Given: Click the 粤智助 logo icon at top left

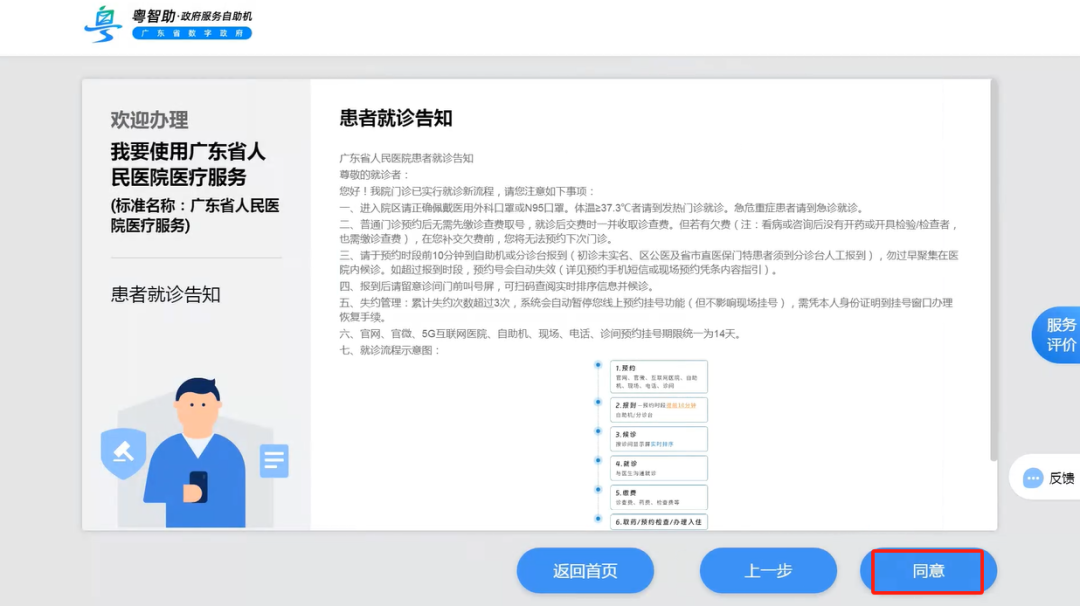Looking at the screenshot, I should 101,22.
